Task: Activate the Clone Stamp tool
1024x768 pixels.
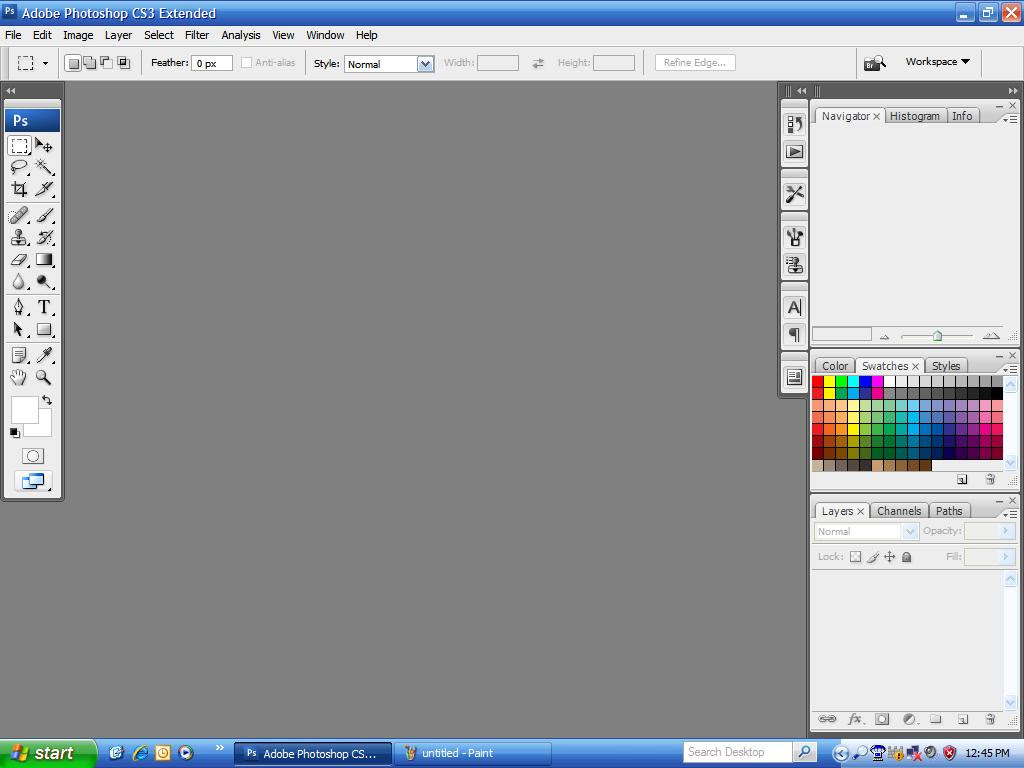Action: 19,238
